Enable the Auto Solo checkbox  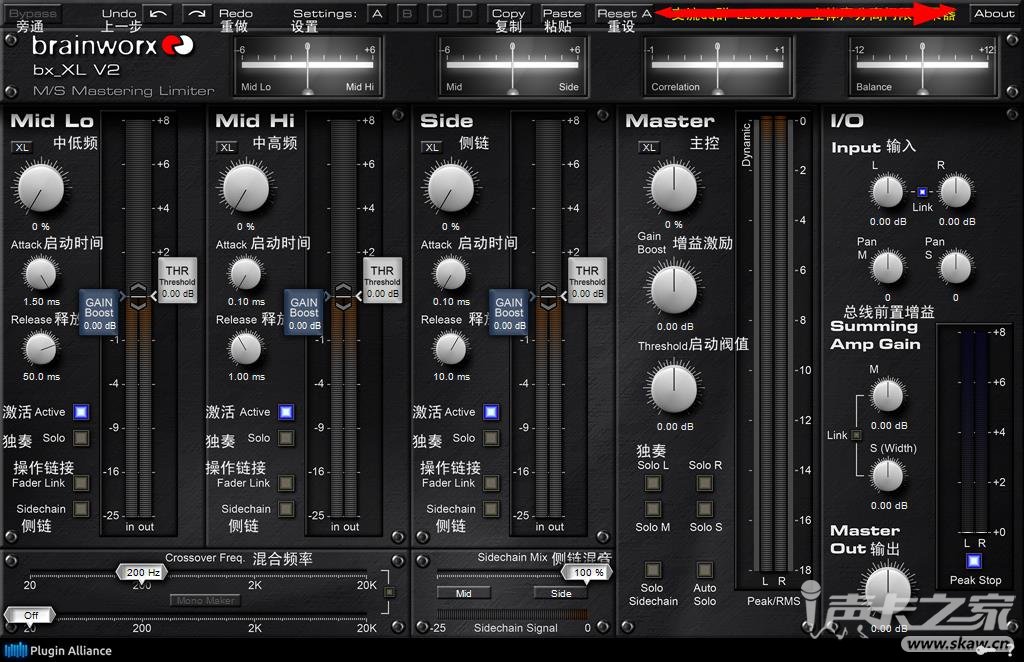pyautogui.click(x=705, y=569)
